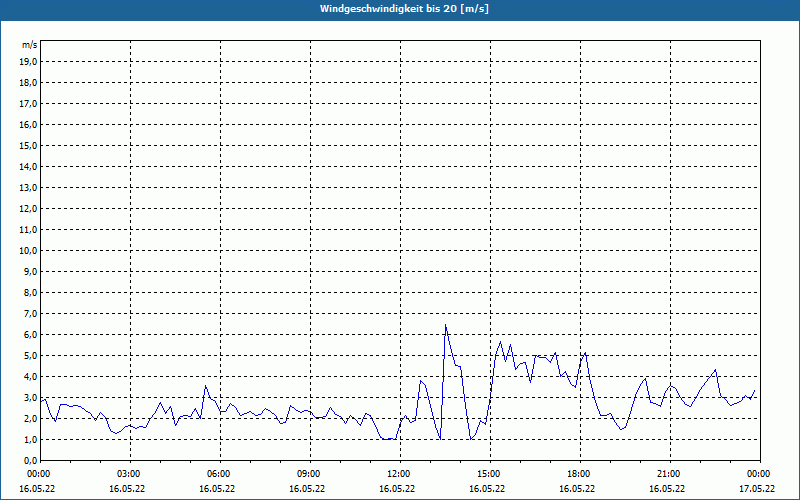Pick the "1,0" y-axis value

tap(30, 439)
